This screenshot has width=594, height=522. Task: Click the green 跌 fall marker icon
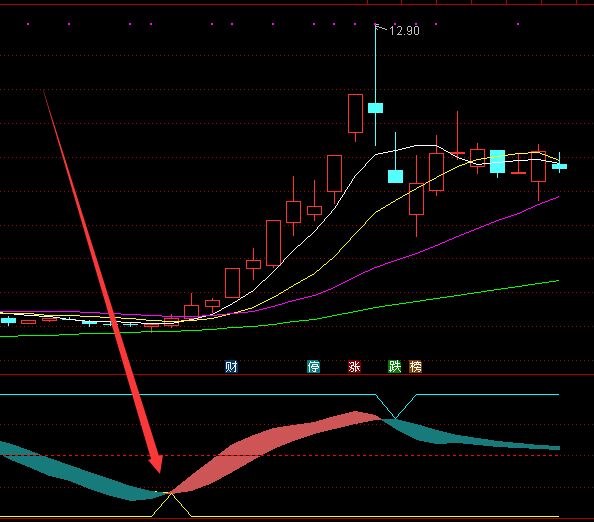coord(395,366)
